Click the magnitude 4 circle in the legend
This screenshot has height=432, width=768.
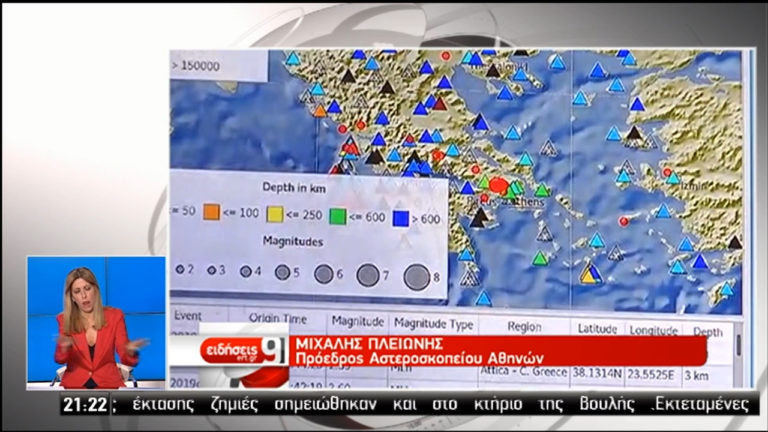(245, 271)
